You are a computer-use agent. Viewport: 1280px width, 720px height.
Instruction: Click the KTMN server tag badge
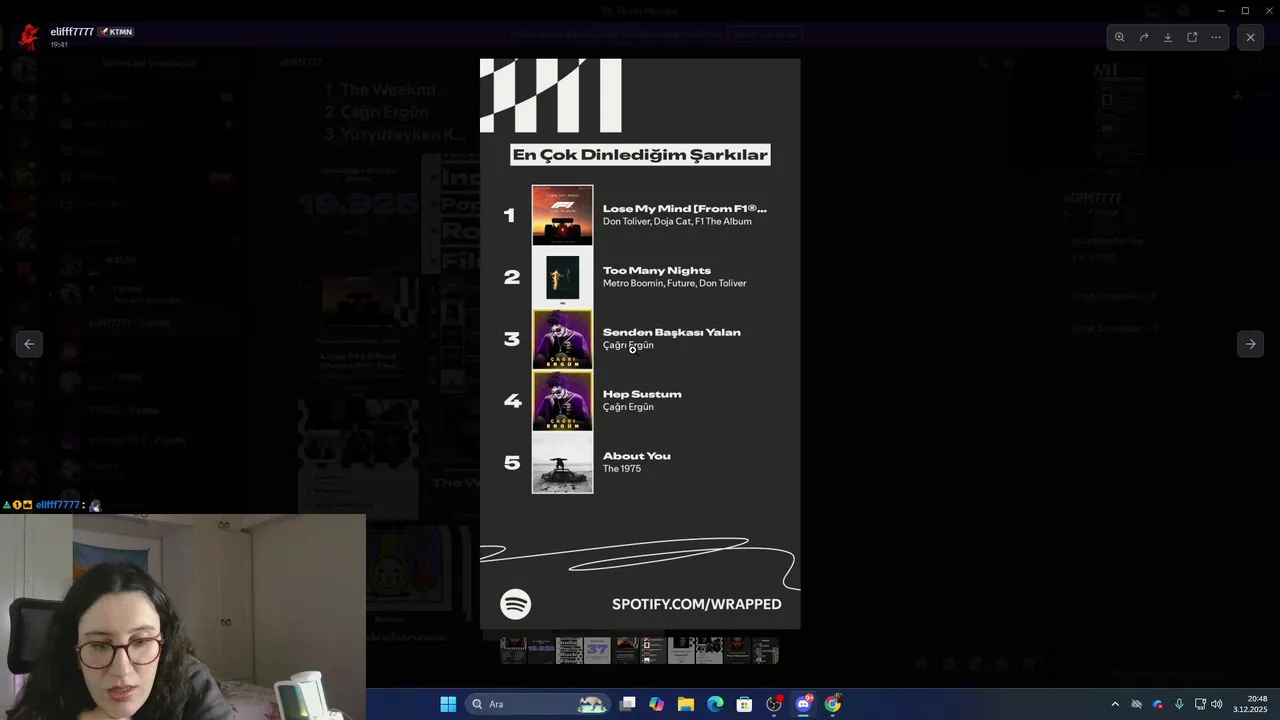116,32
